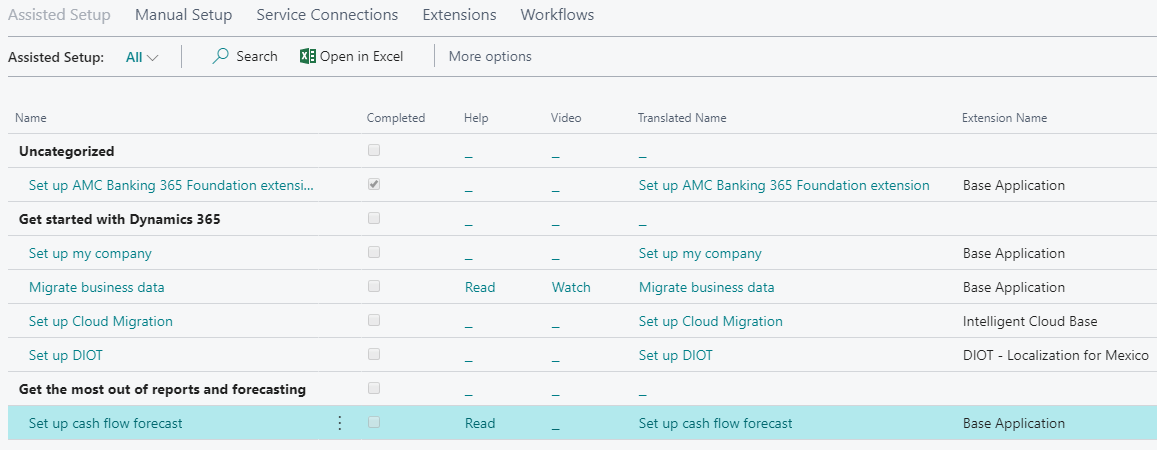Image resolution: width=1157 pixels, height=450 pixels.
Task: Go to the Extensions tab
Action: 459,15
